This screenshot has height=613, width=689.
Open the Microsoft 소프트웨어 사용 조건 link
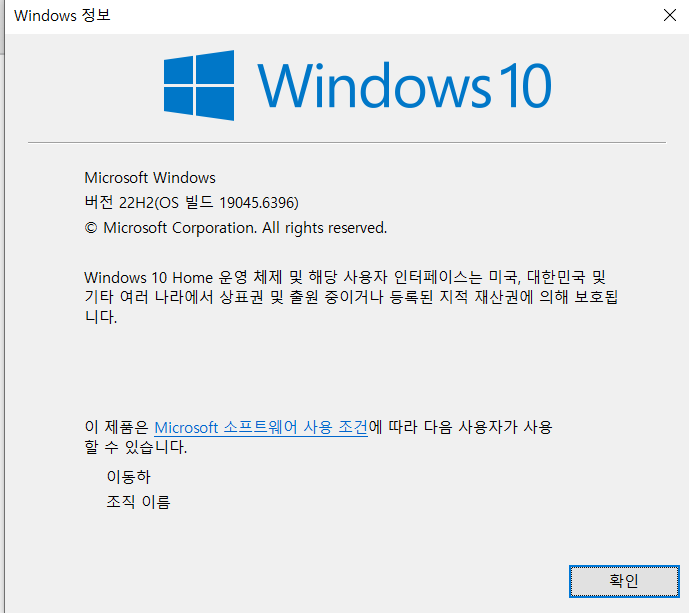click(261, 427)
